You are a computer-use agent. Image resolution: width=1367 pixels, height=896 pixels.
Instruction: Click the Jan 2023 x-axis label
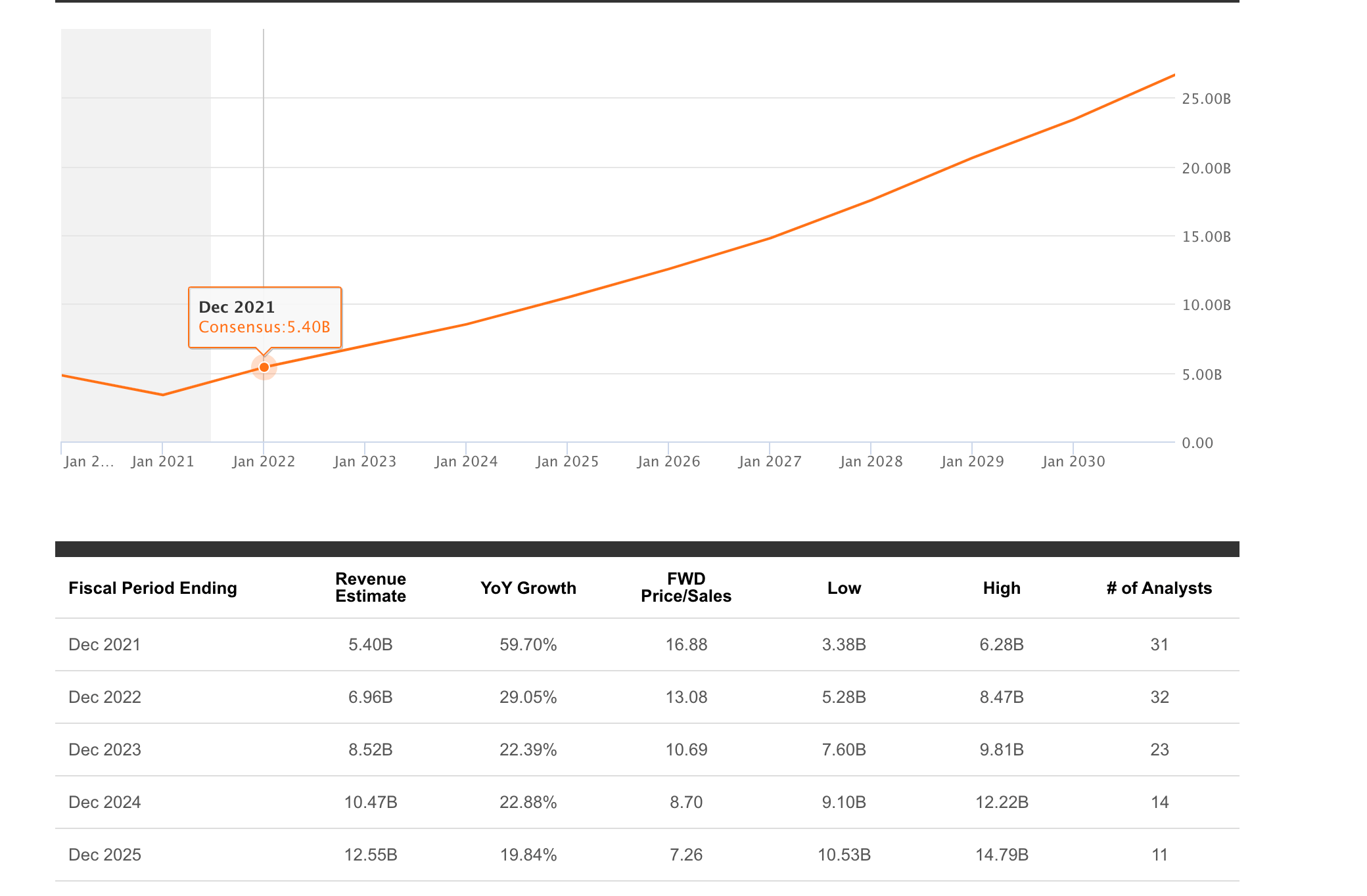[x=365, y=462]
